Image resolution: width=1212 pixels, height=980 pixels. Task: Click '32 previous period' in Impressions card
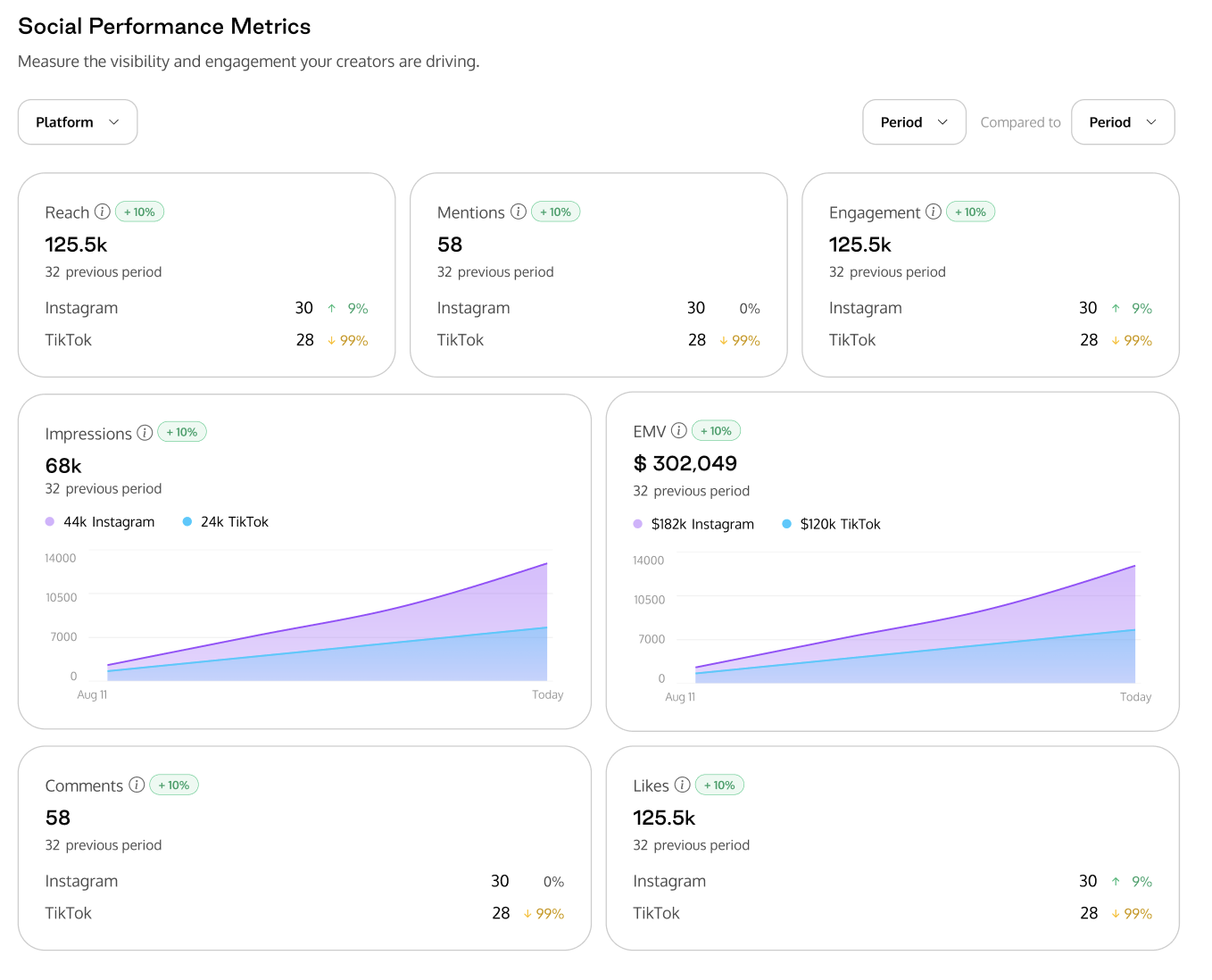(104, 489)
